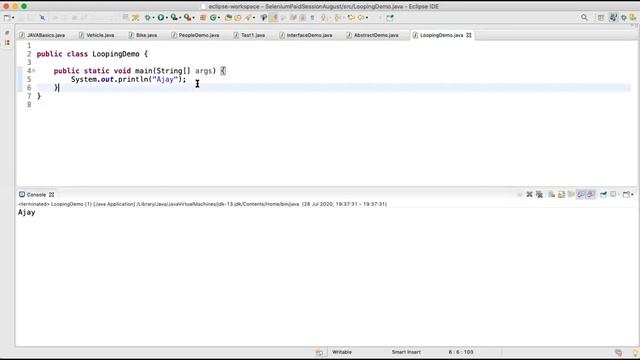Click the Package Explorer hierarchy sidebar icon
This screenshot has width=640, height=360.
(x=7, y=42)
